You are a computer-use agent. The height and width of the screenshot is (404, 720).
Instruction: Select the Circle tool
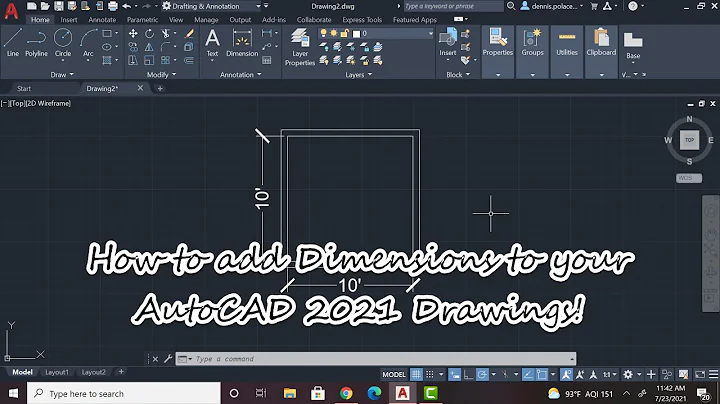coord(63,42)
